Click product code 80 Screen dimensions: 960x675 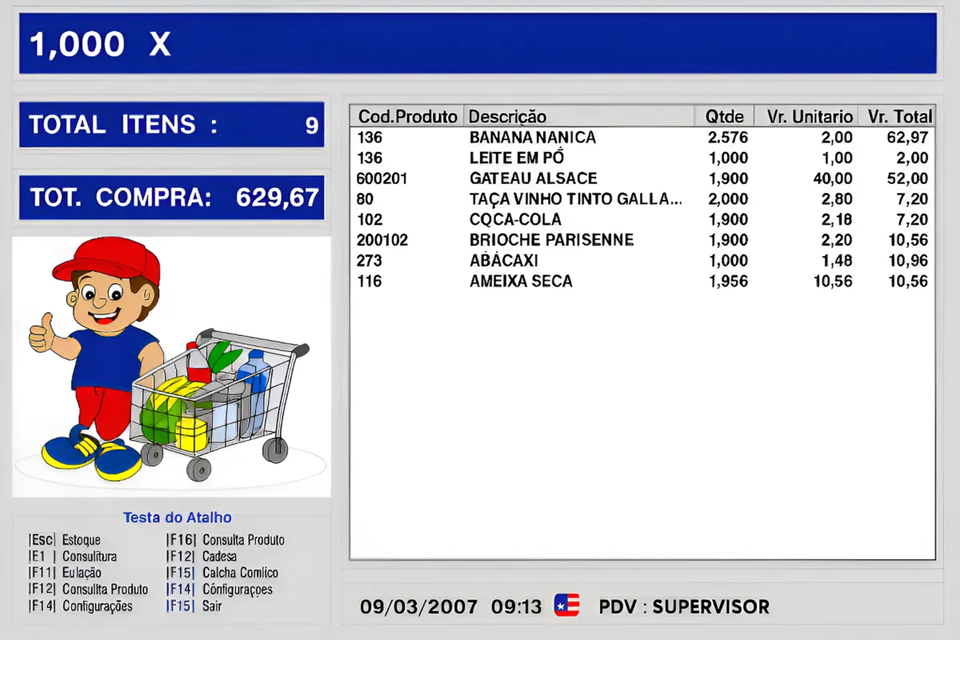(365, 199)
